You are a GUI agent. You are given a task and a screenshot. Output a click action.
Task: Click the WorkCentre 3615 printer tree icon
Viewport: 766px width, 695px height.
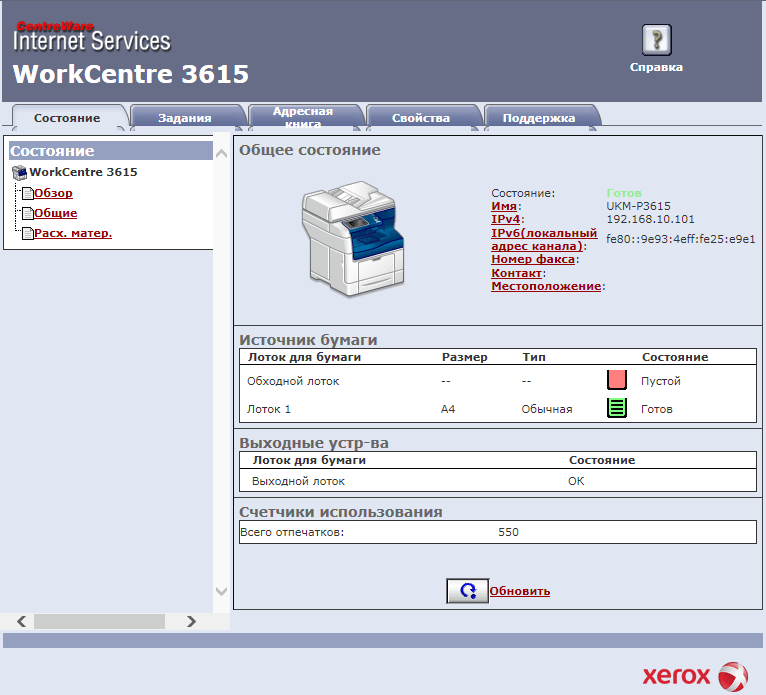click(20, 172)
